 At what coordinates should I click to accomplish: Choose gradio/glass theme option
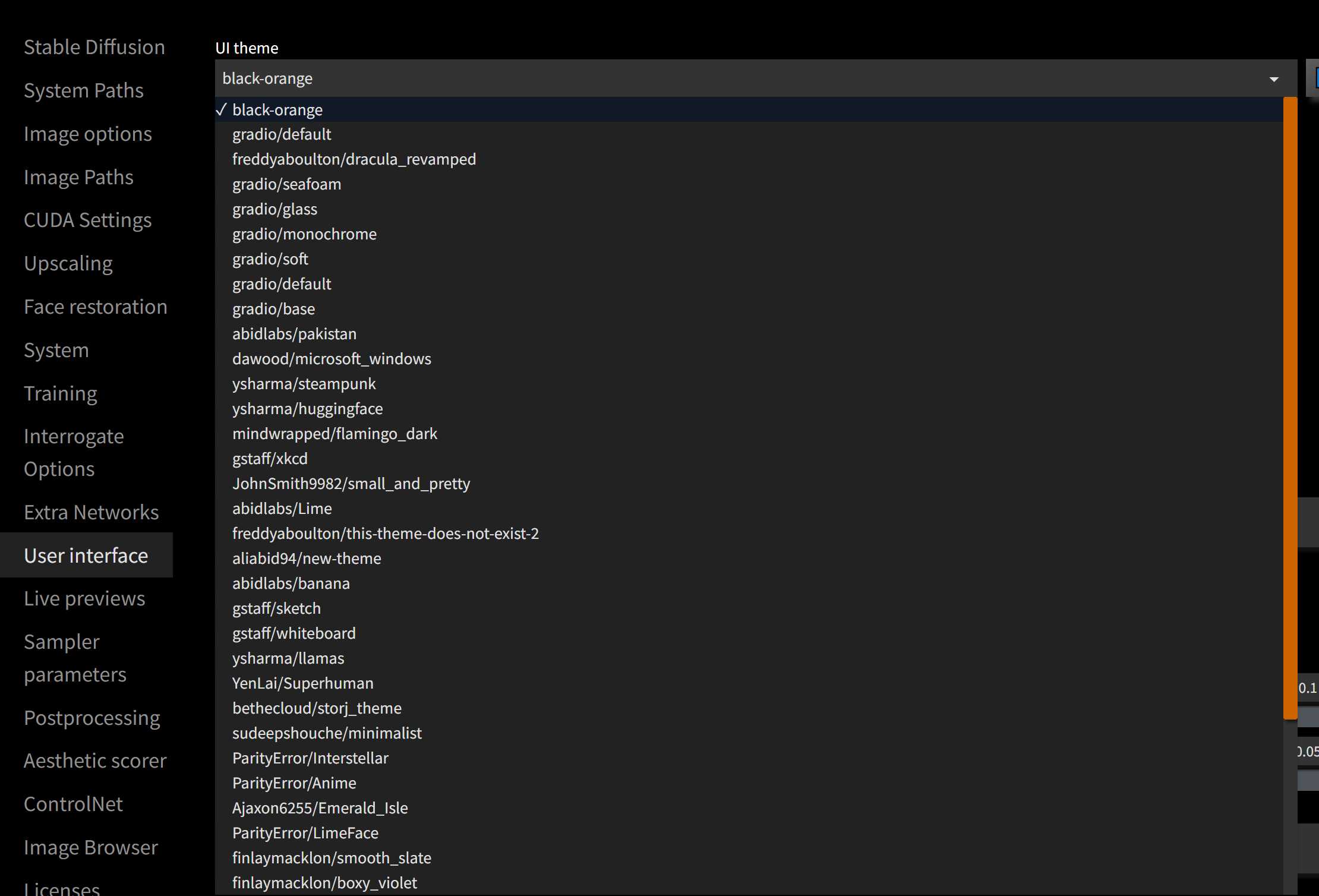pos(749,210)
